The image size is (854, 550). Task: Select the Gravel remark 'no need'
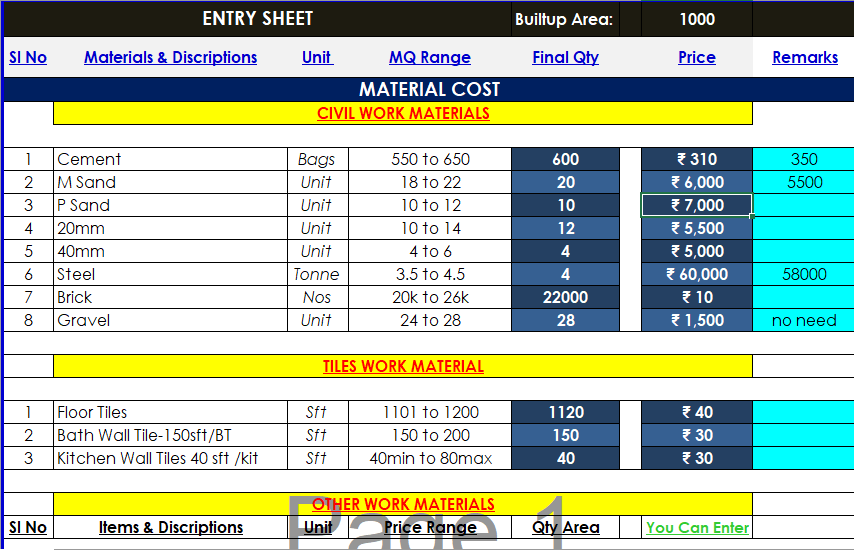[804, 320]
